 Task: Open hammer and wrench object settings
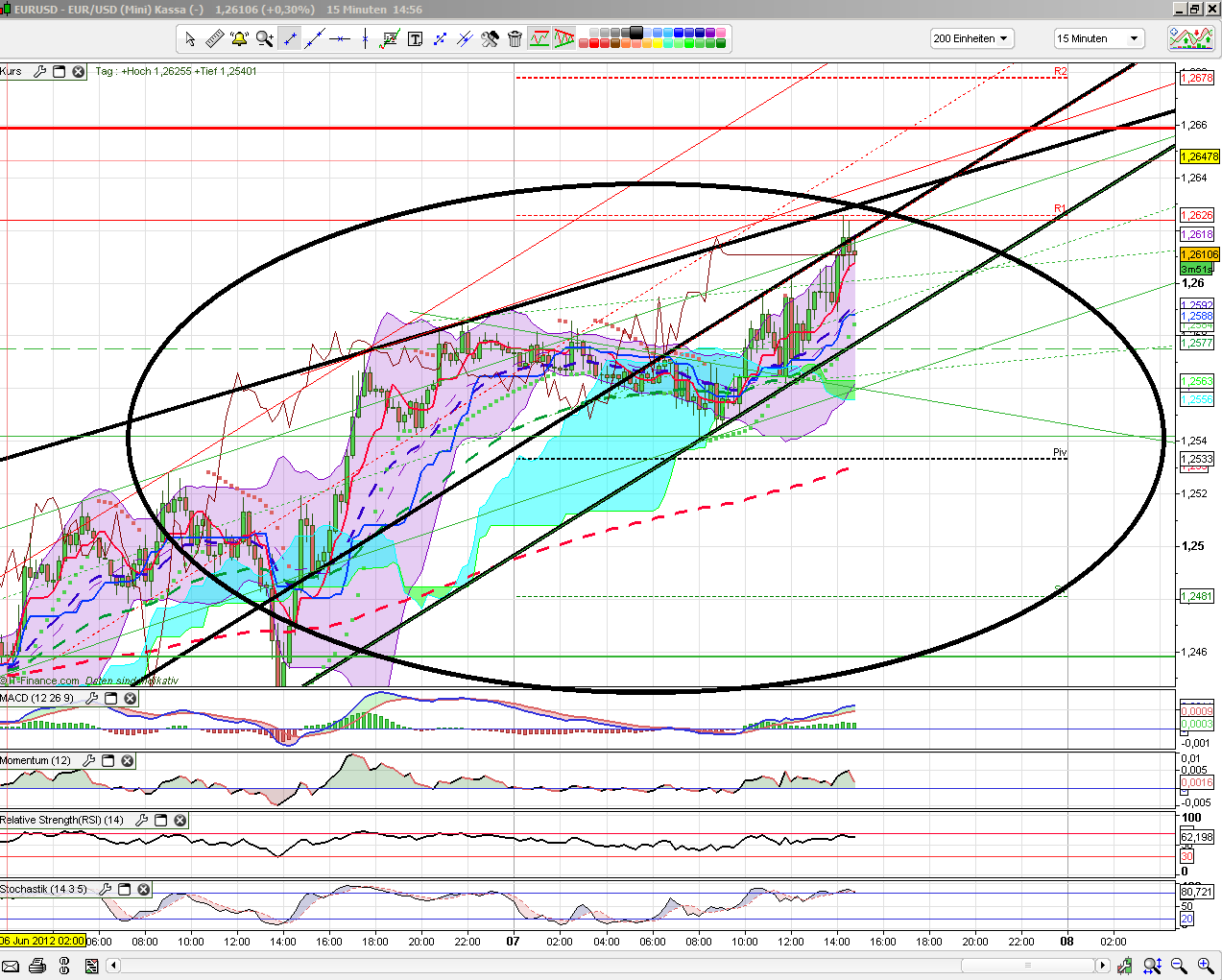point(490,38)
